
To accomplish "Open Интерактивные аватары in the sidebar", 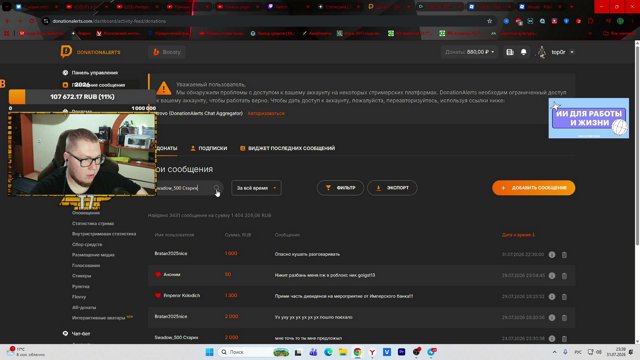I will coord(98,318).
